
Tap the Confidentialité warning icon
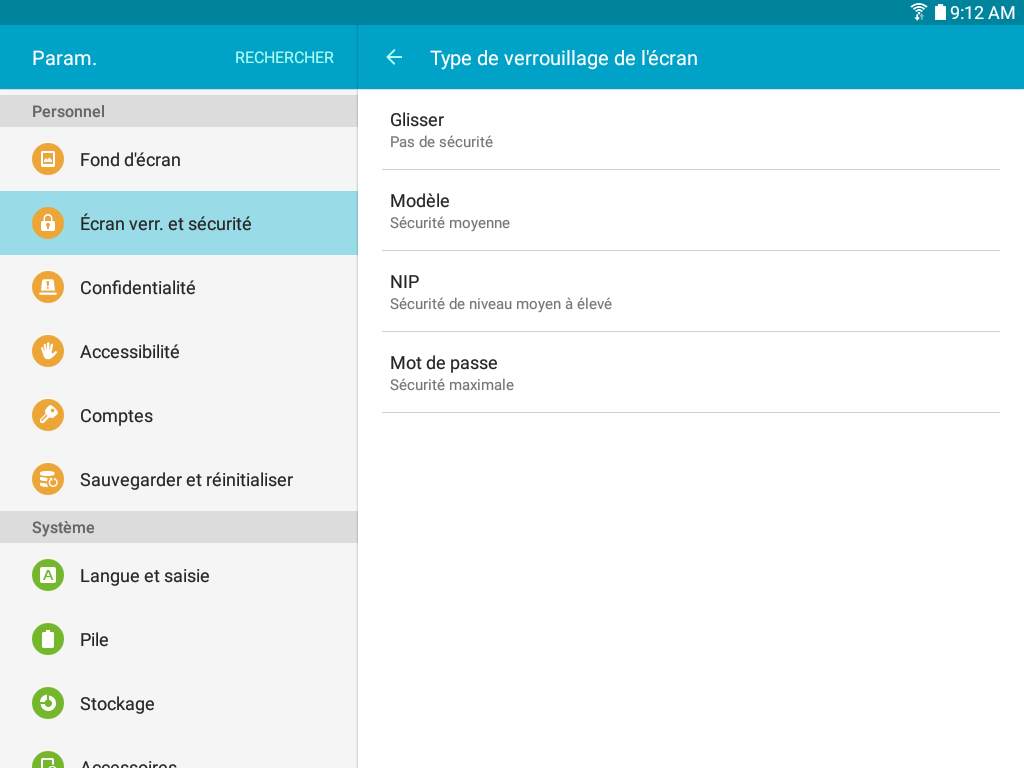(x=48, y=287)
